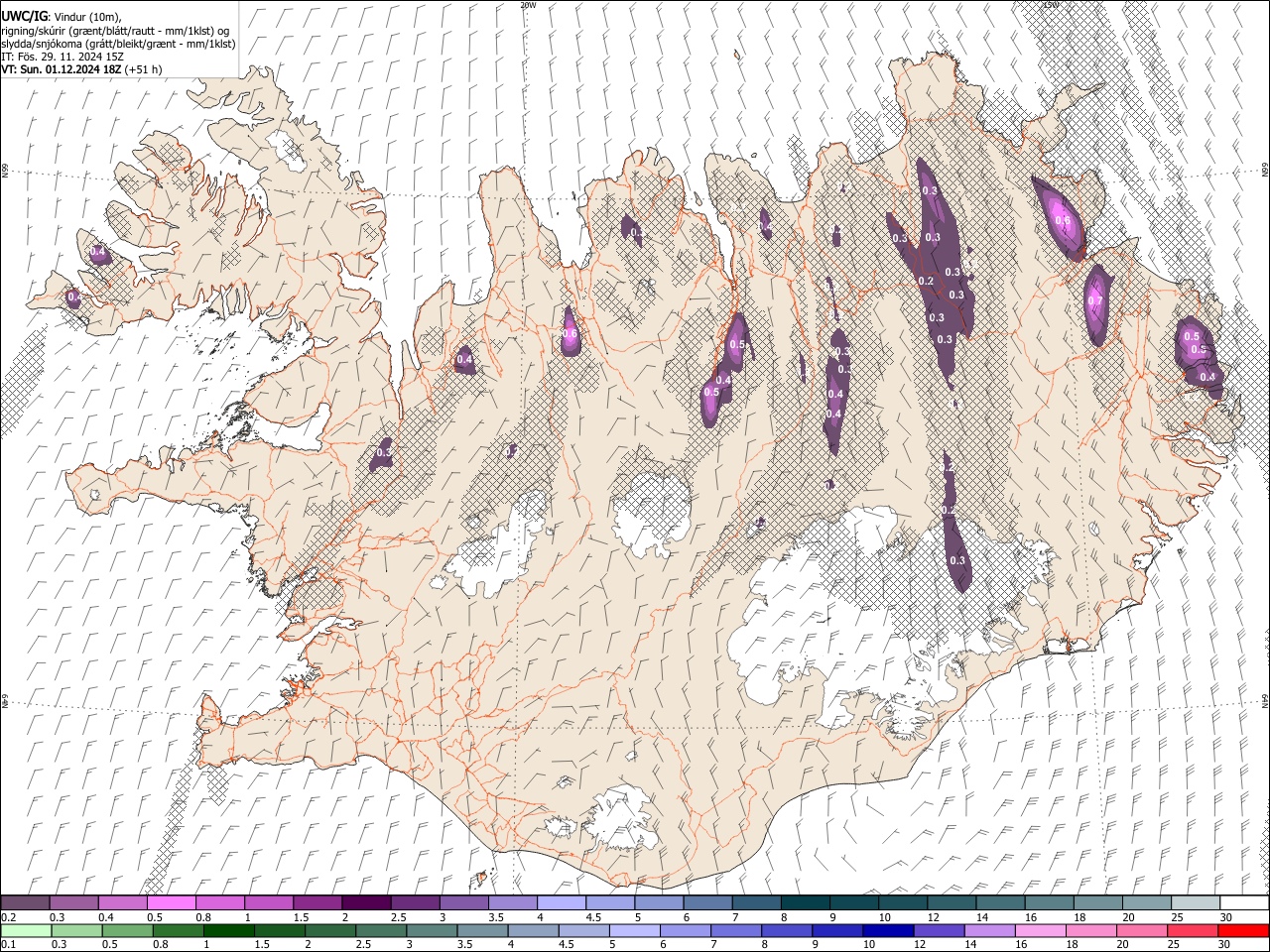Click the '(+51 h)' forecast offset text
Viewport: 1270px width, 952px height.
point(144,69)
